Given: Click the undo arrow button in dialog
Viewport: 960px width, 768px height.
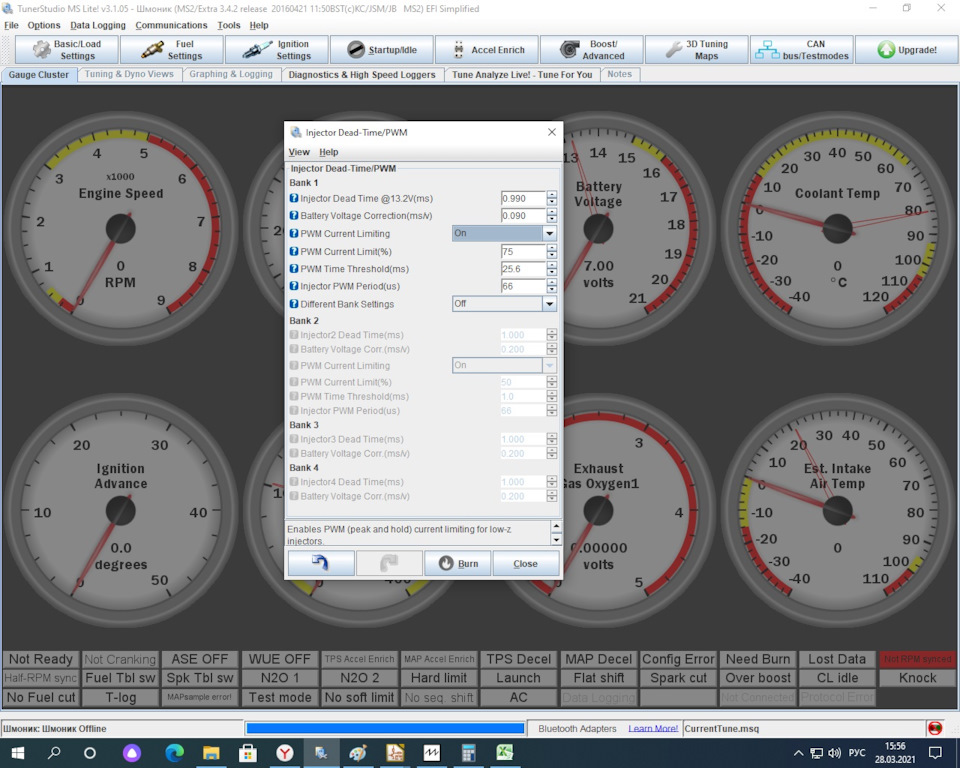Looking at the screenshot, I should 321,563.
